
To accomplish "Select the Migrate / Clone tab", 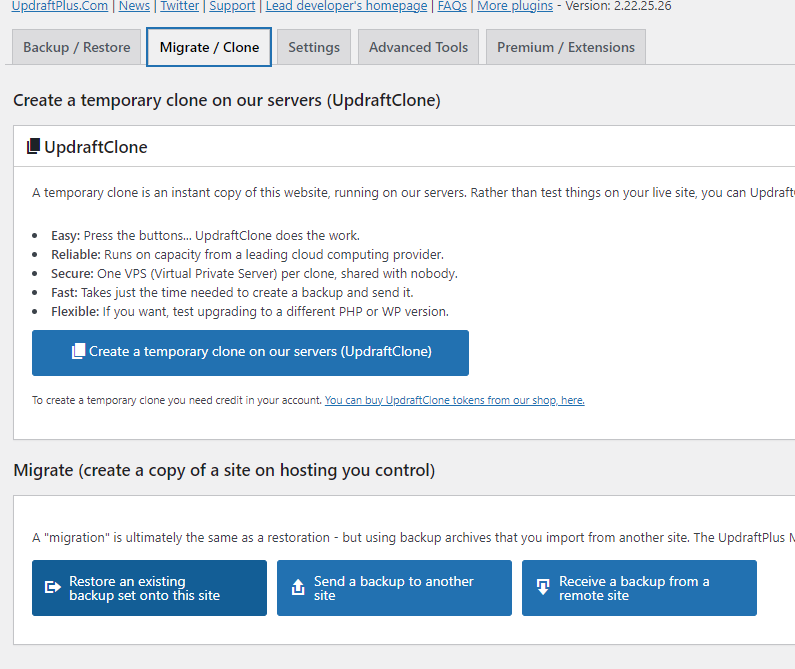I will click(209, 47).
